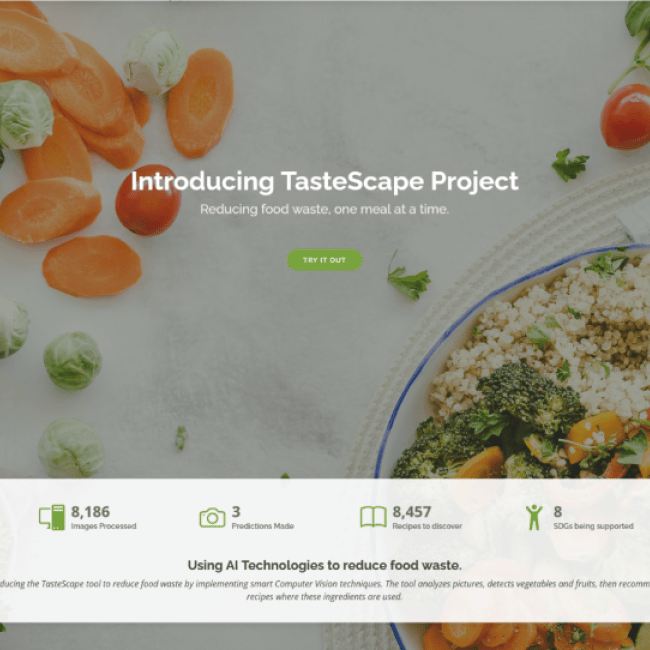
Task: Click the number 8 SDGs counter
Action: coord(558,512)
